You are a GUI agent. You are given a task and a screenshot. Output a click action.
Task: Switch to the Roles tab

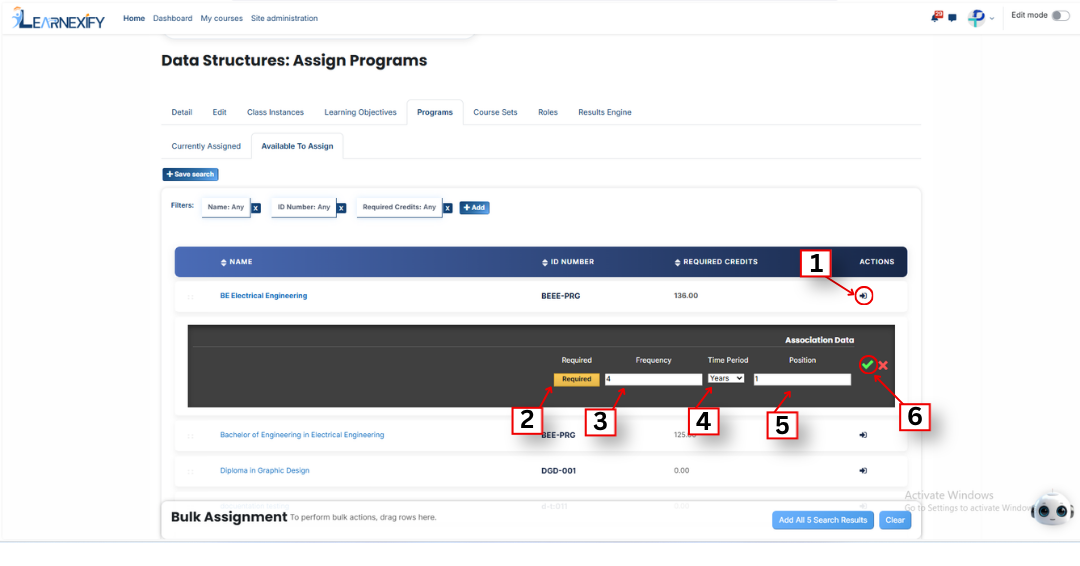click(548, 112)
